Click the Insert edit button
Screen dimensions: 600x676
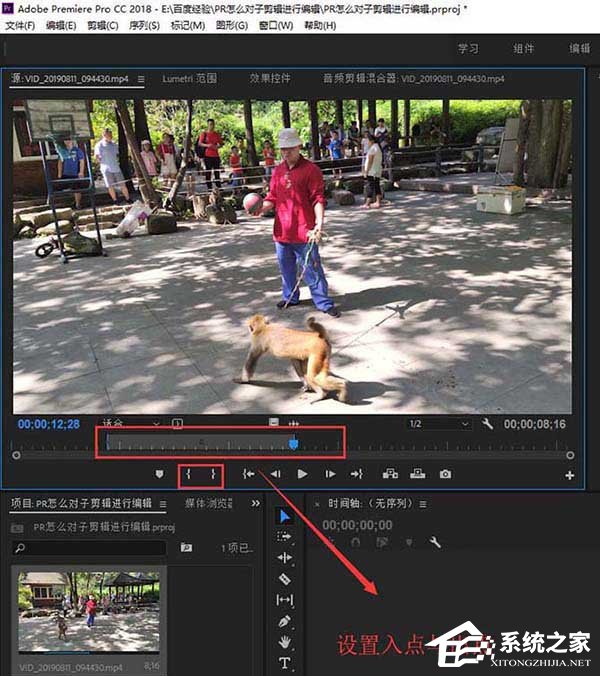point(390,474)
